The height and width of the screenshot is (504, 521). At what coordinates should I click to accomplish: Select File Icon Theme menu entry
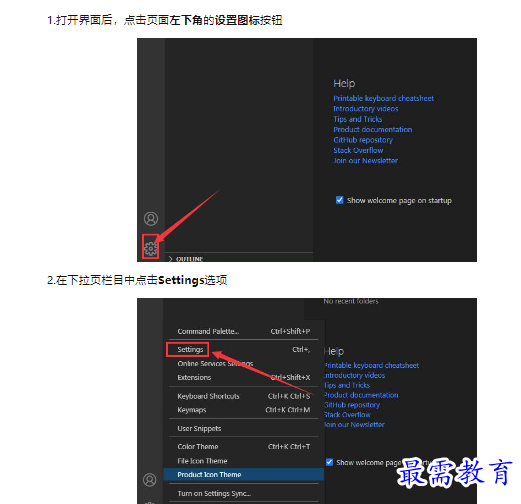click(x=244, y=461)
